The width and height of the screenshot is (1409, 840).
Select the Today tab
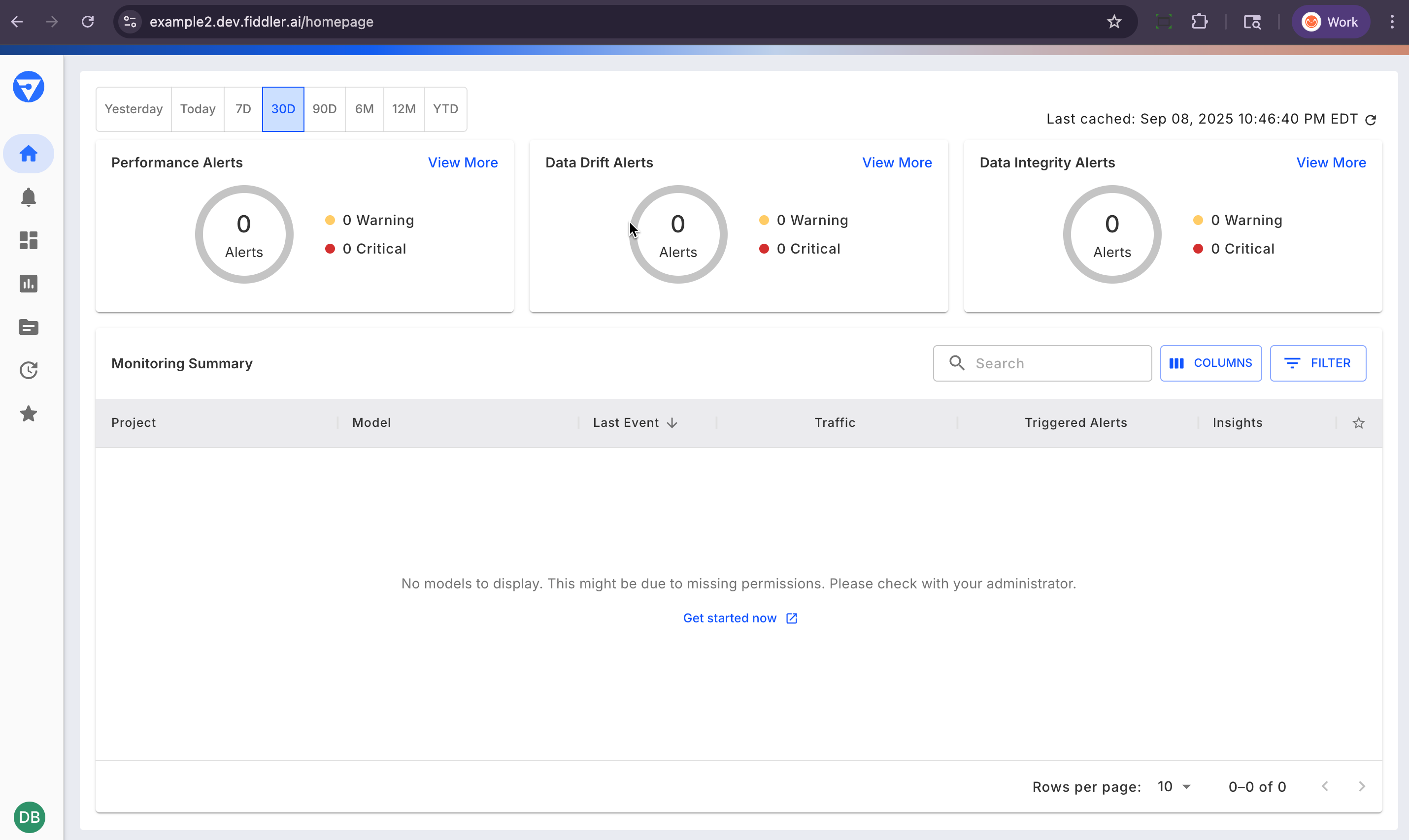click(x=197, y=109)
